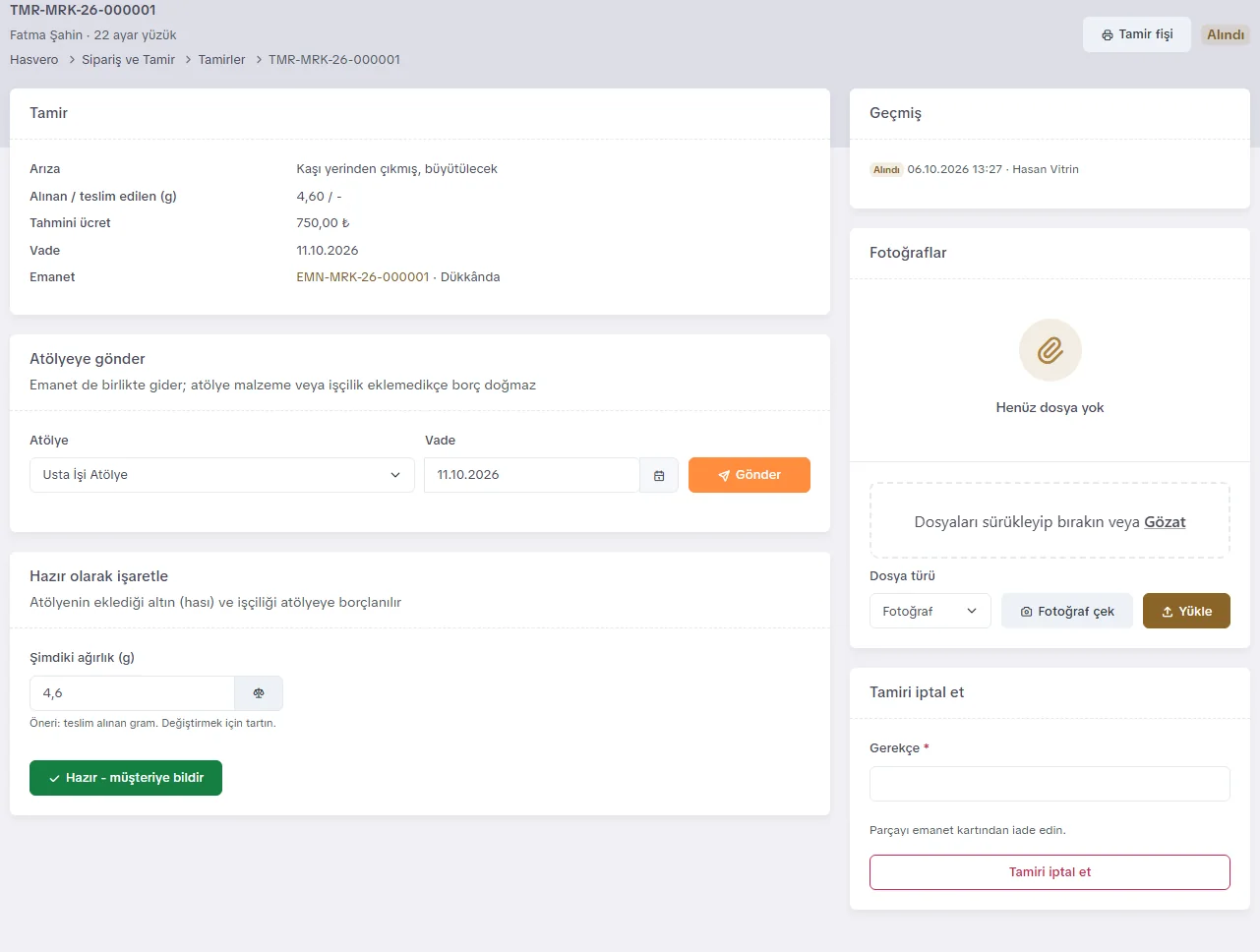Click the file drop zone area

1050,521
